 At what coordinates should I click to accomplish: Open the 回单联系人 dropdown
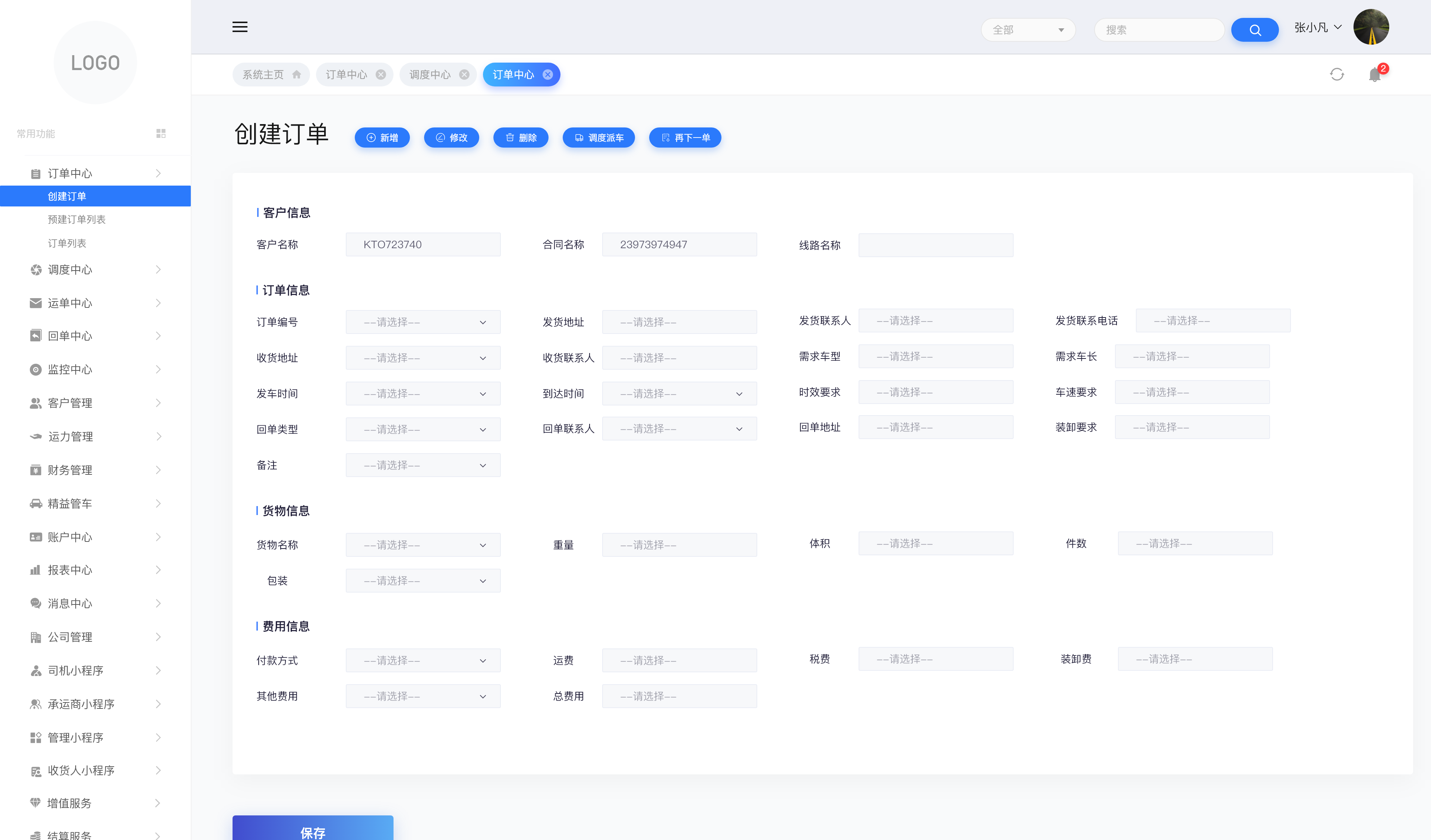(679, 429)
